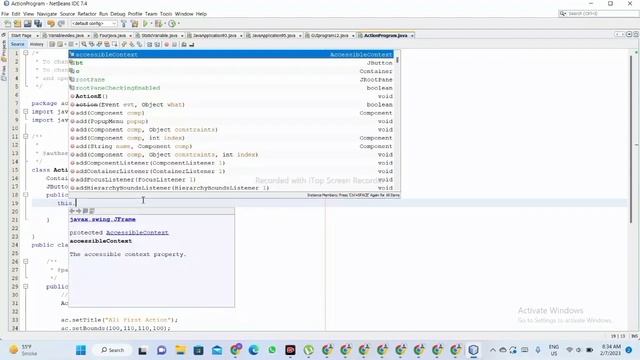Maximize the editor window with the tab bar icon
The image size is (640, 360).
pyautogui.click(x=636, y=35)
